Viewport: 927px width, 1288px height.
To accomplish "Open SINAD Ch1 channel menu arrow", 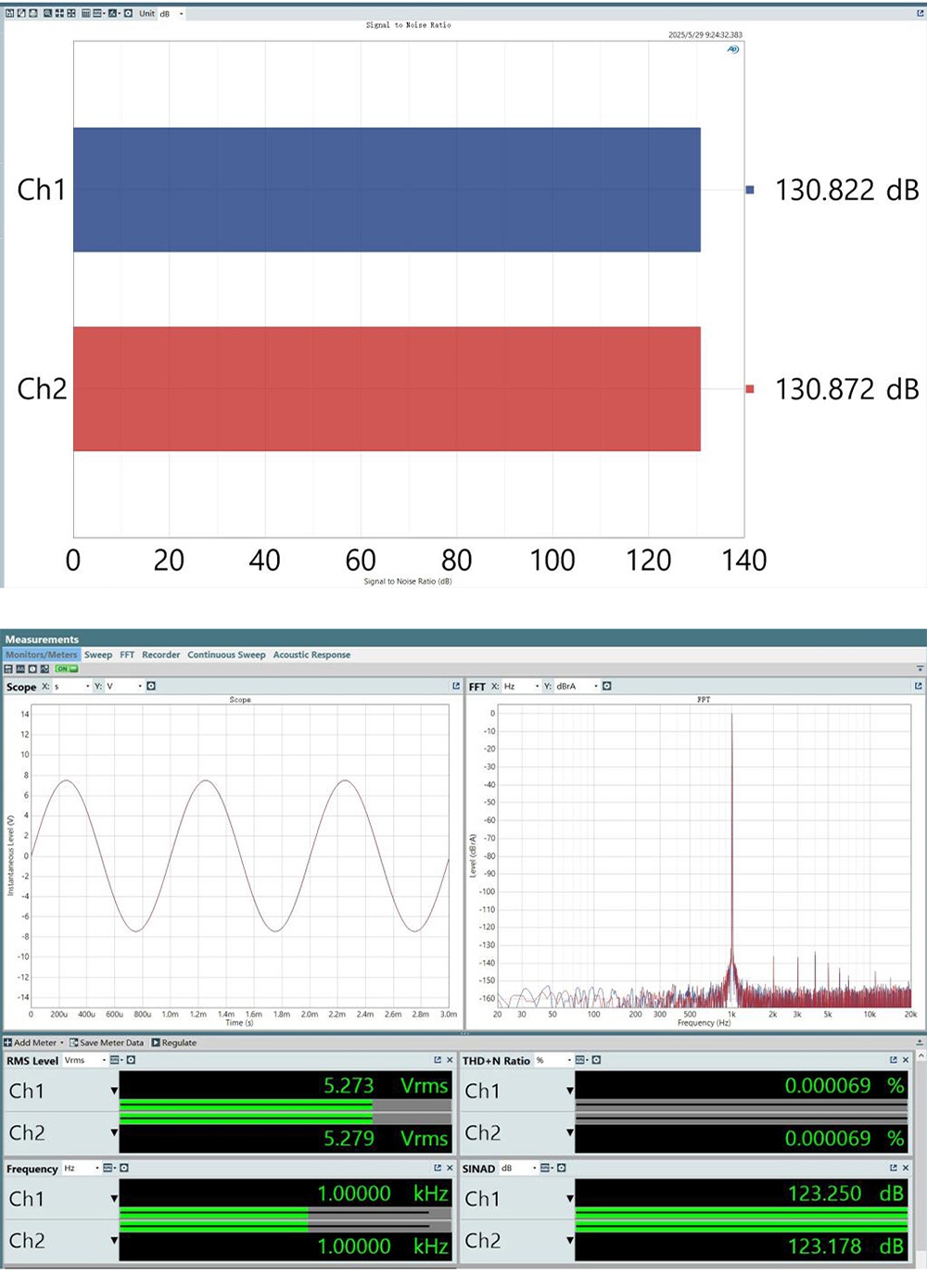I will click(569, 1199).
